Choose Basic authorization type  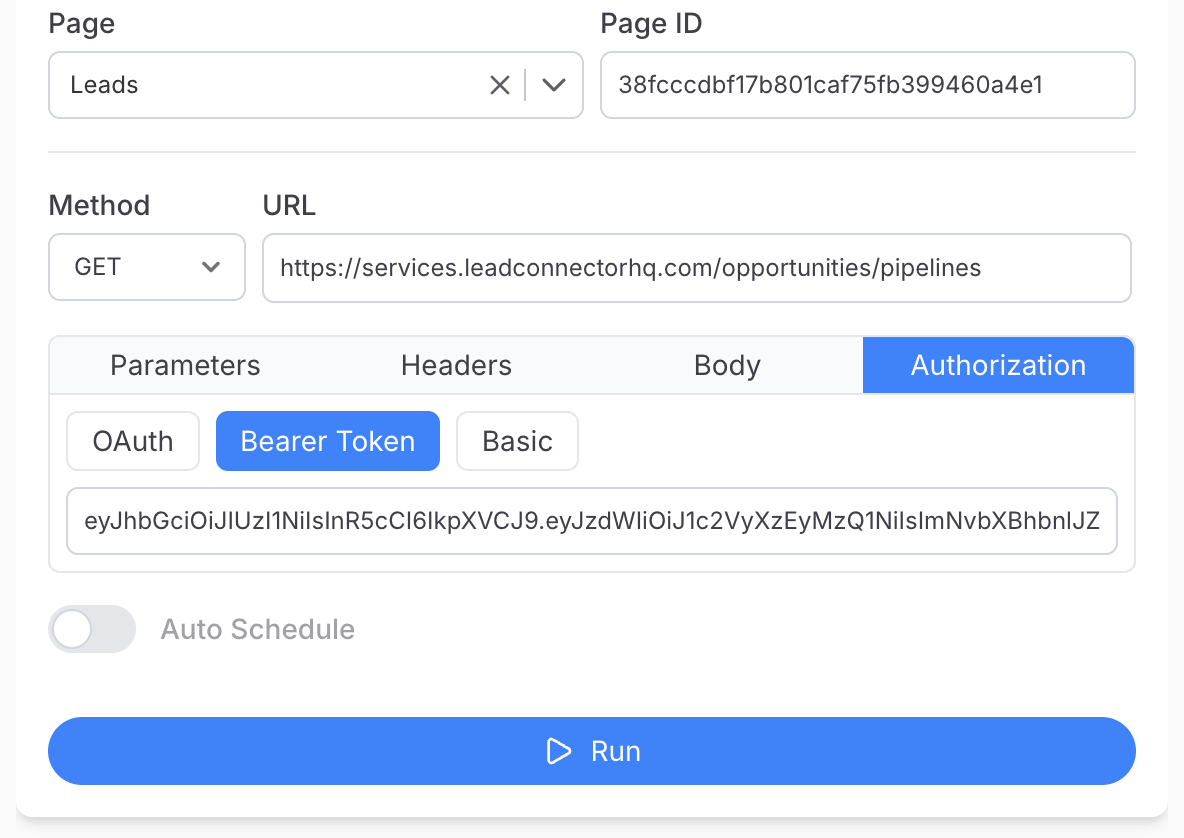[x=517, y=441]
